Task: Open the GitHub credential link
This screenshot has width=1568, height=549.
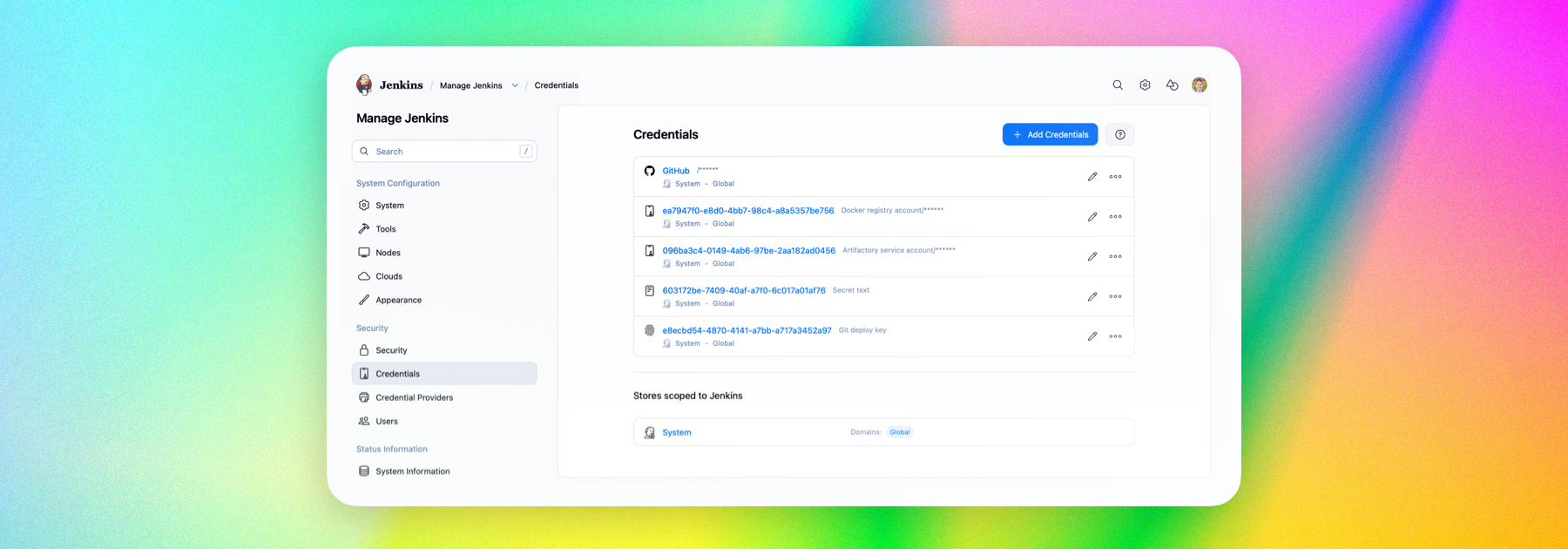Action: 676,171
